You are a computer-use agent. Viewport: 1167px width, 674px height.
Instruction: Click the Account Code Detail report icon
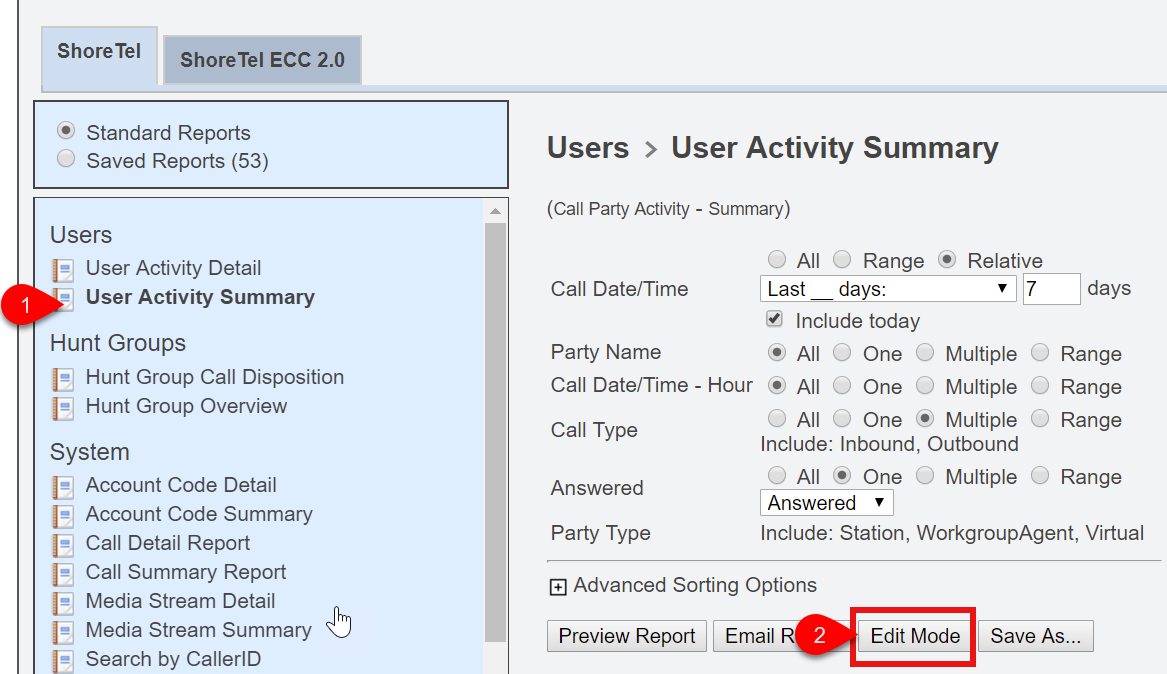[63, 486]
